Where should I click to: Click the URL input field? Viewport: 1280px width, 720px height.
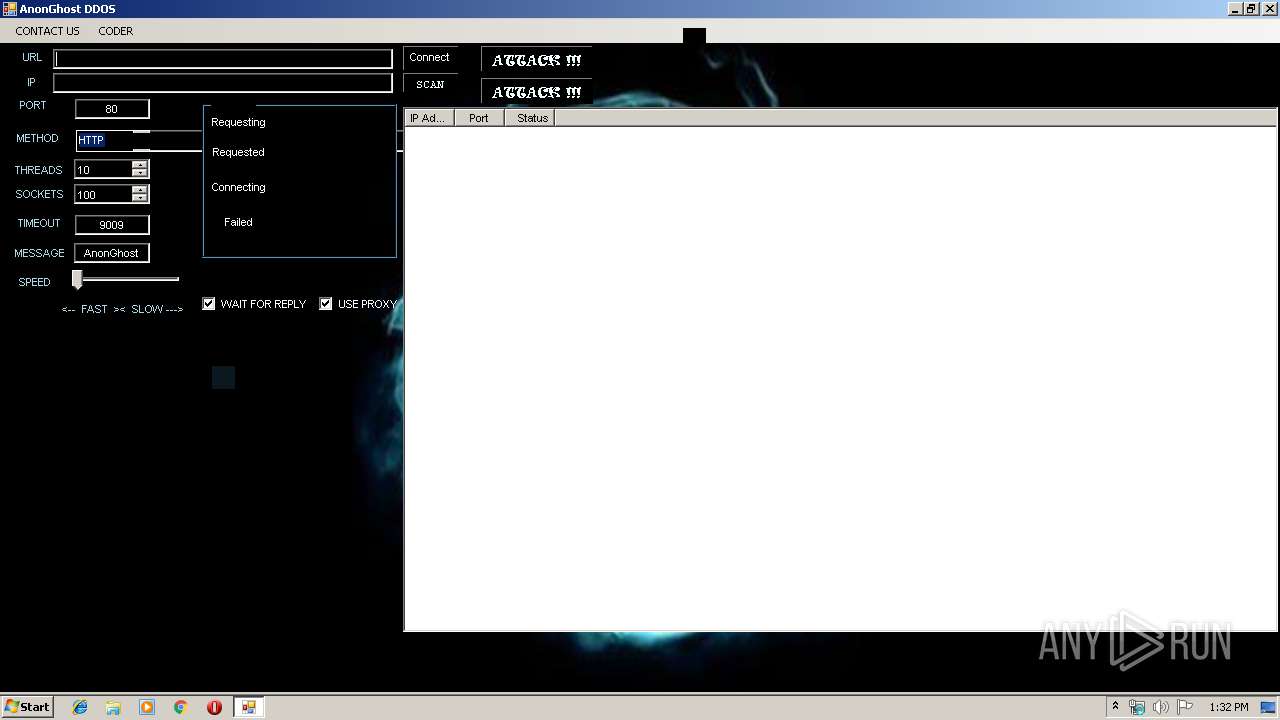coord(223,59)
